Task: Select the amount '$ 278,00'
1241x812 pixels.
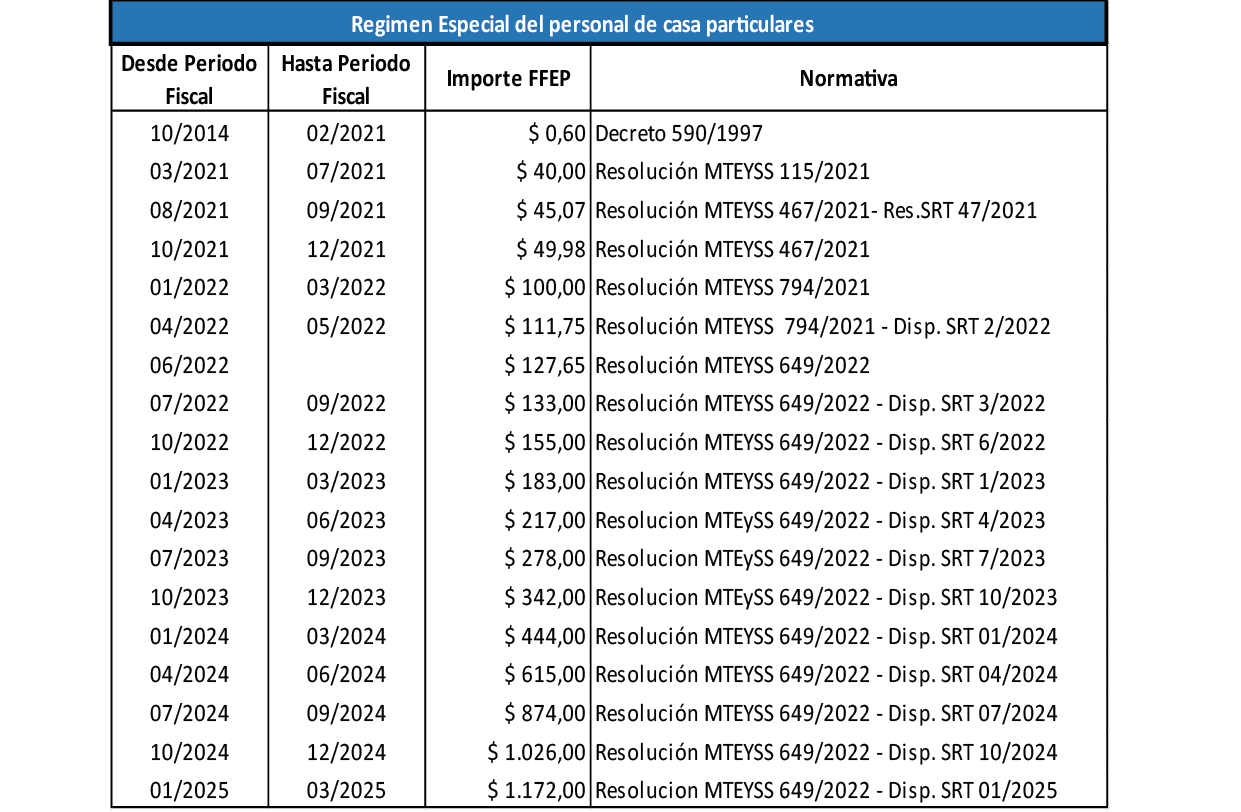Action: [545, 558]
